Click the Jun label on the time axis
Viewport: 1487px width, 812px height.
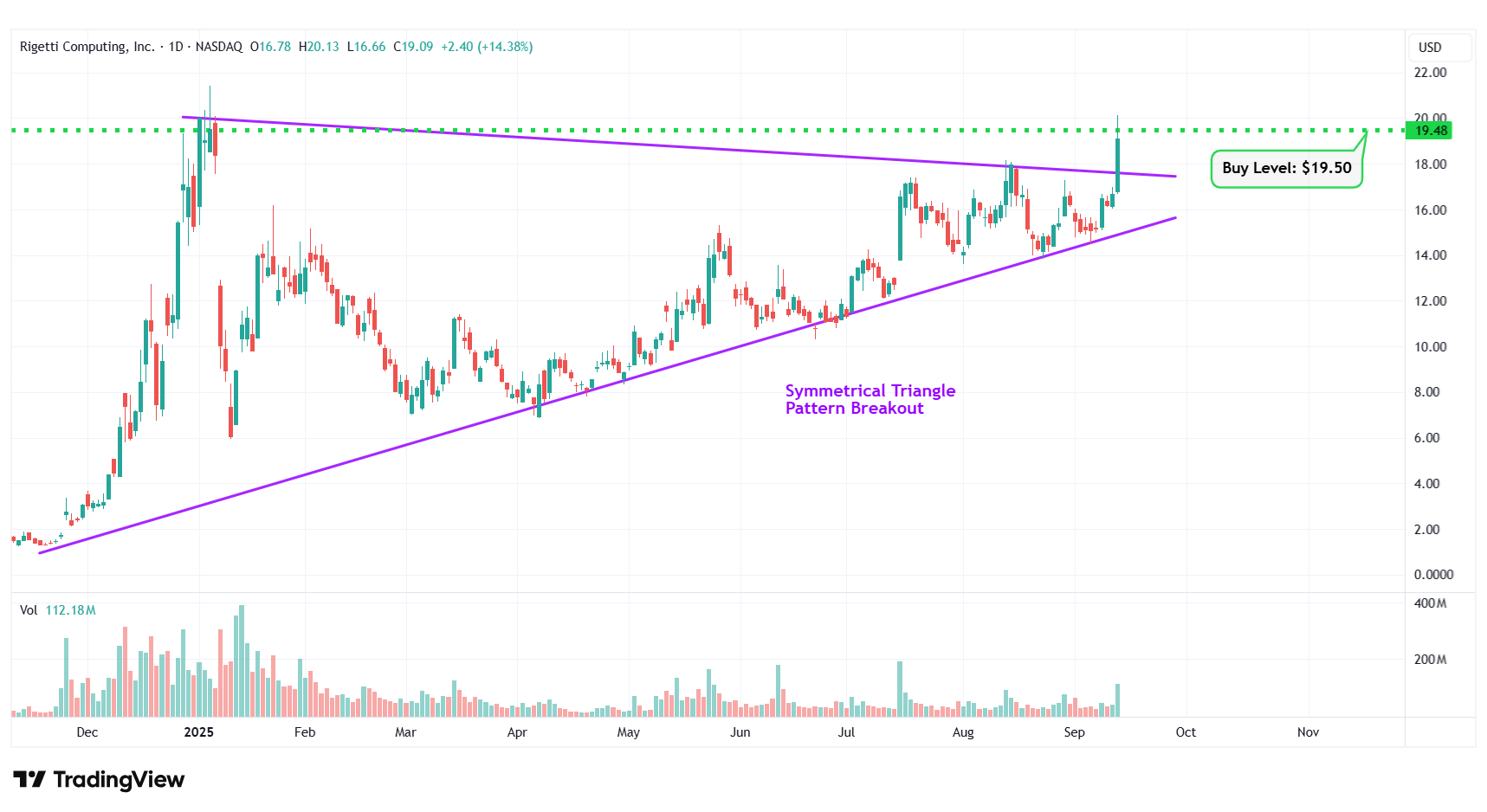[x=740, y=732]
